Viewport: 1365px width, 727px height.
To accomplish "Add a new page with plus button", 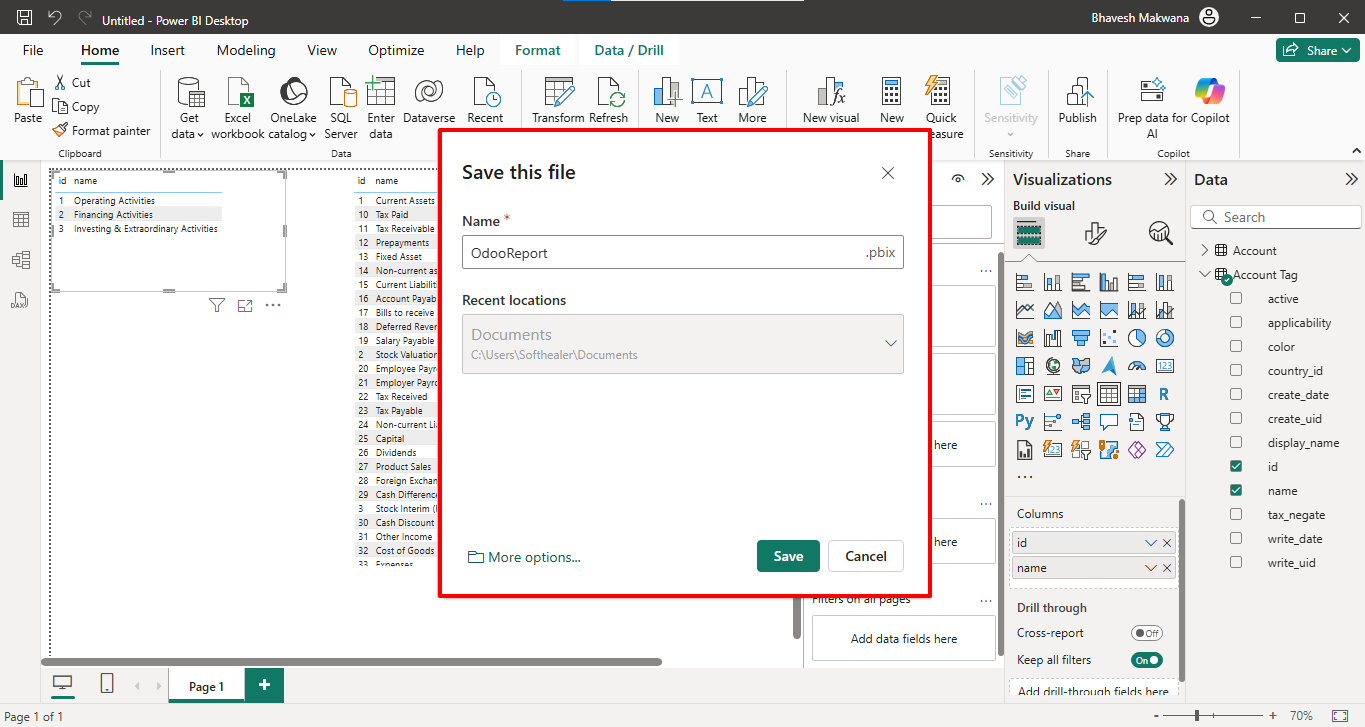I will (x=264, y=685).
